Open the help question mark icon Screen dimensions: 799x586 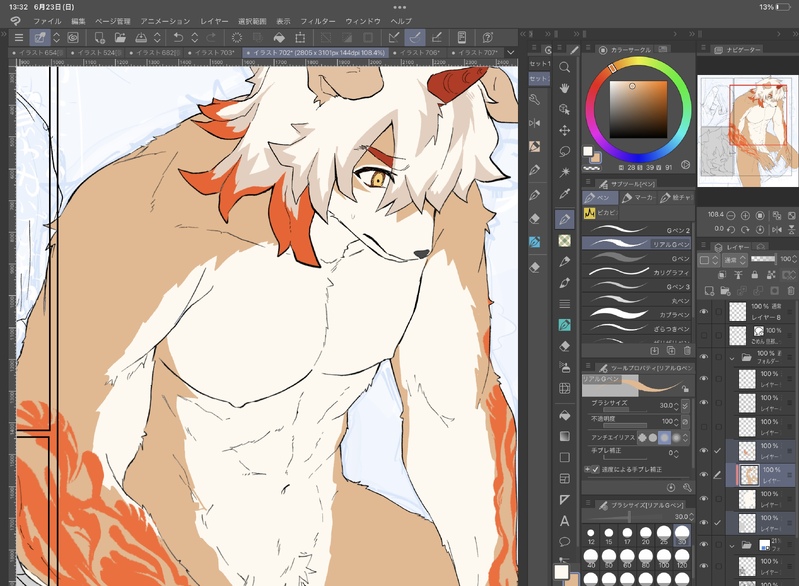[488, 38]
